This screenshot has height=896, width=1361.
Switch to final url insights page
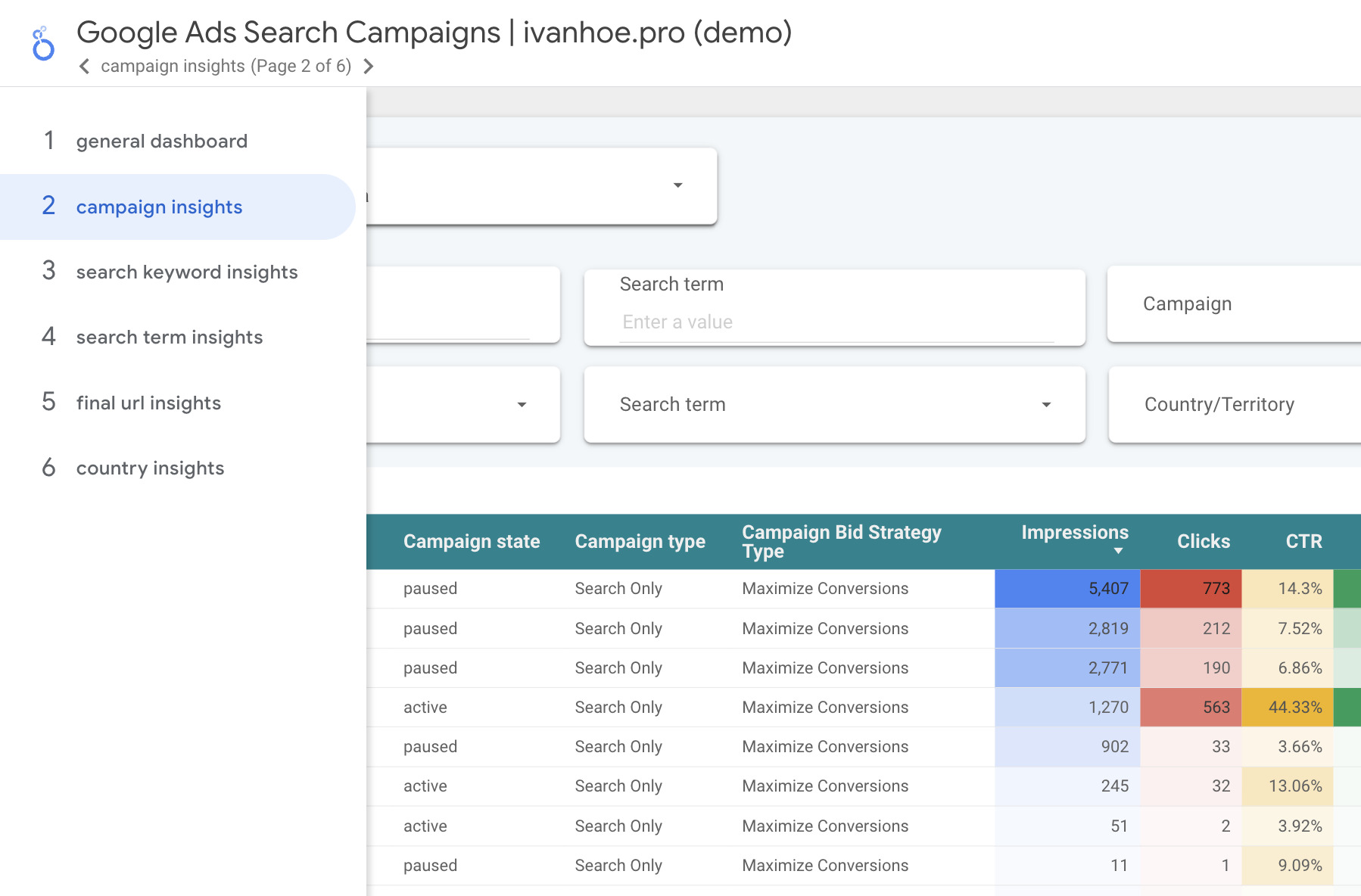(x=148, y=403)
